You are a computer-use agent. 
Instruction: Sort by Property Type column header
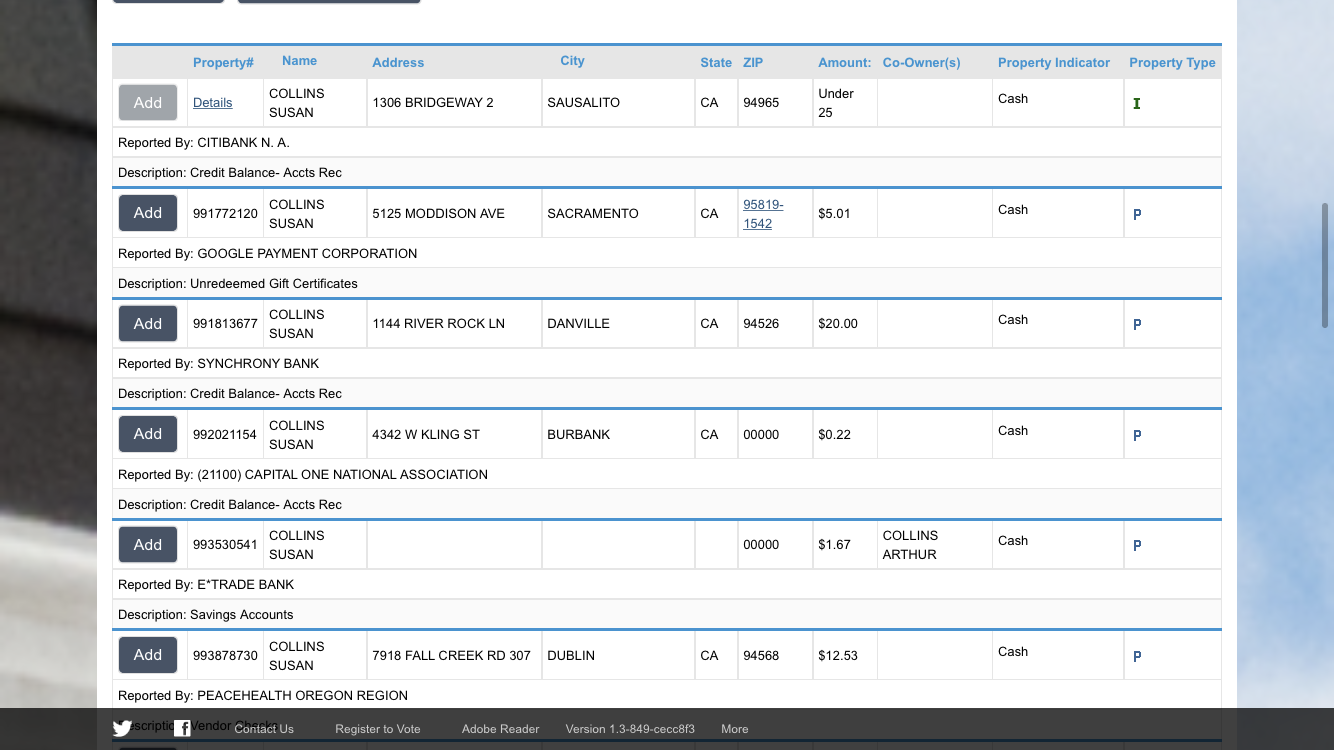pos(1172,62)
